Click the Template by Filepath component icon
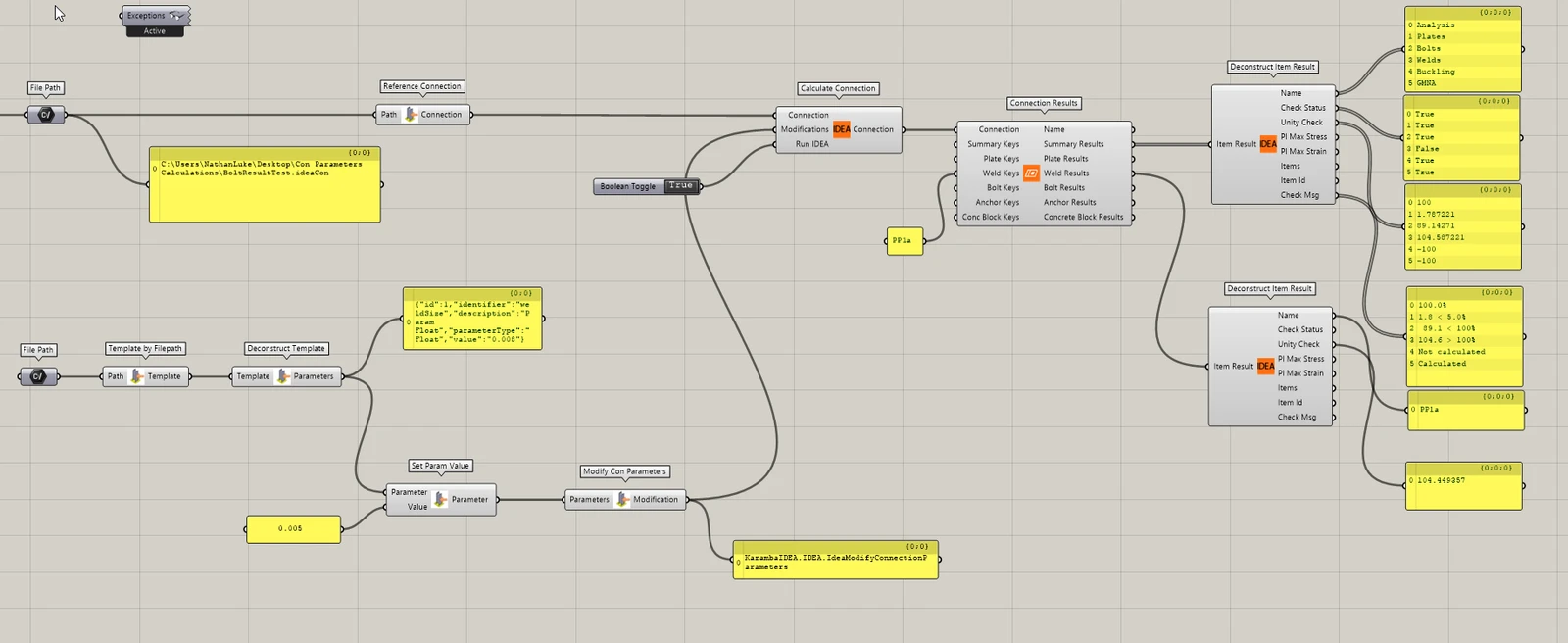The image size is (1568, 643). tap(137, 376)
